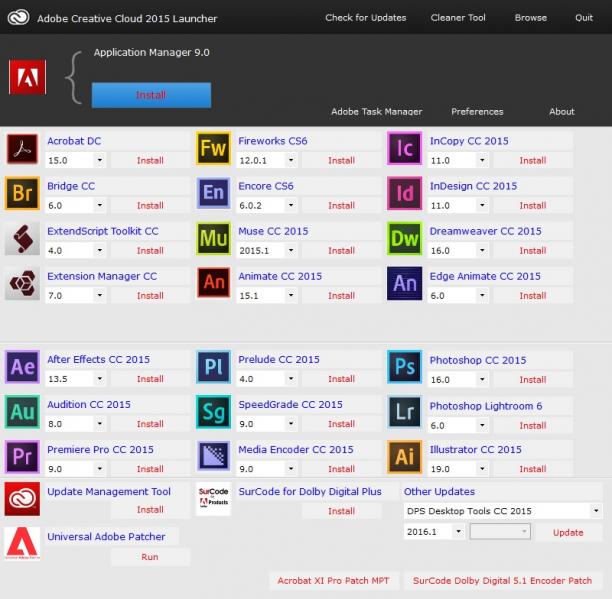Image resolution: width=612 pixels, height=599 pixels.
Task: Click the ExtendScript Toolkit CC icon
Action: click(22, 238)
